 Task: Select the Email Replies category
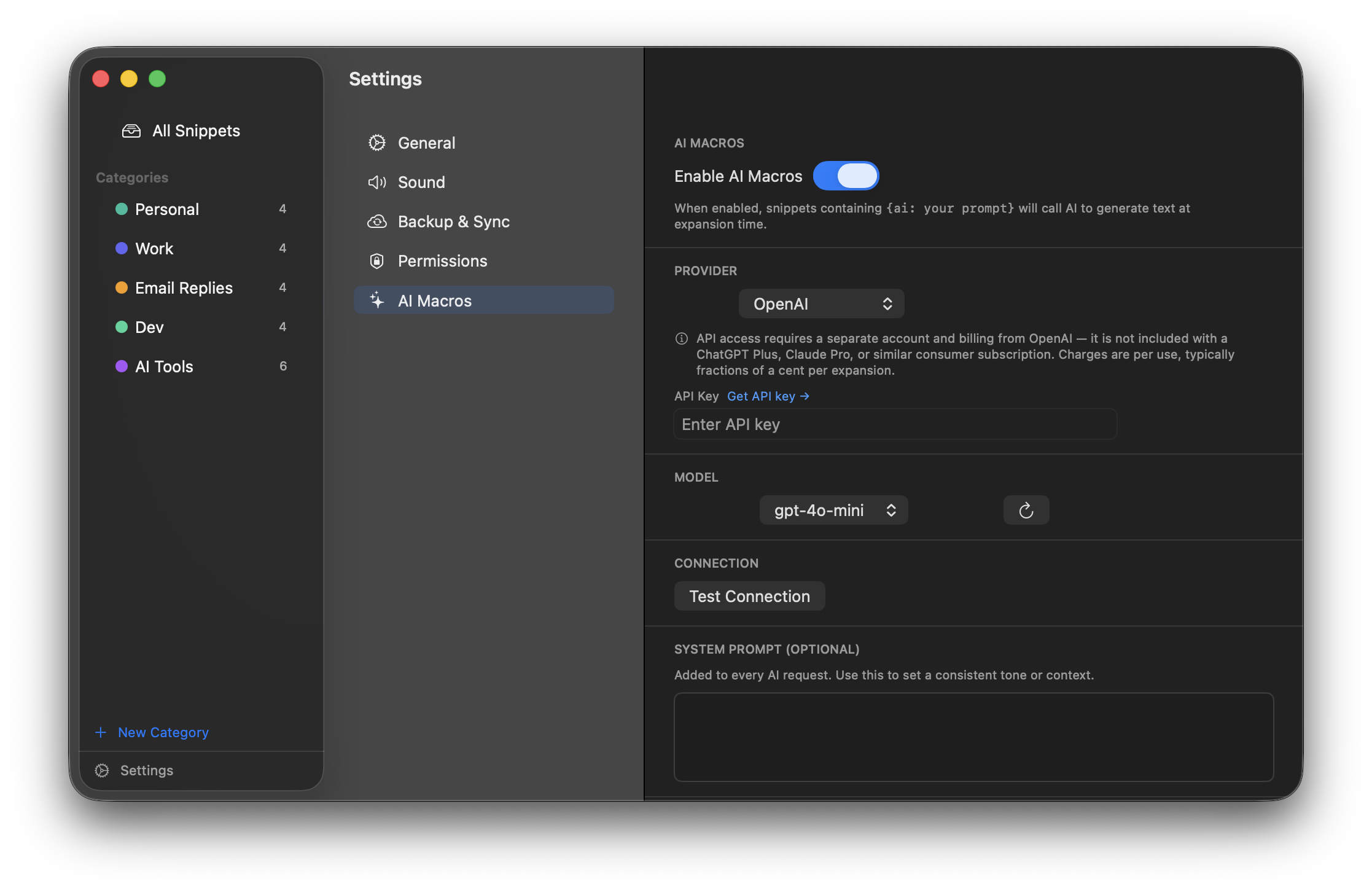[184, 288]
